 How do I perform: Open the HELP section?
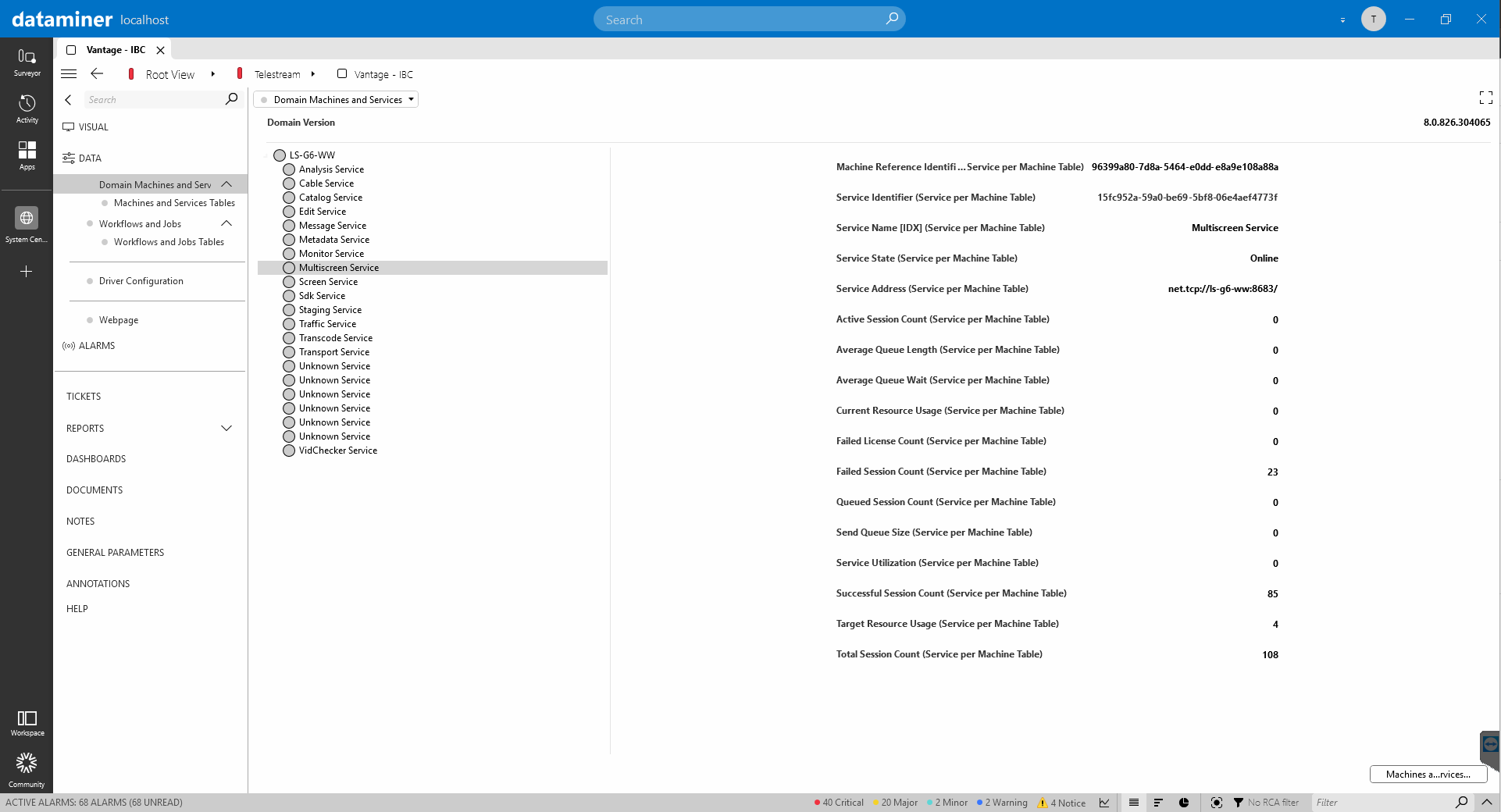[x=77, y=609]
